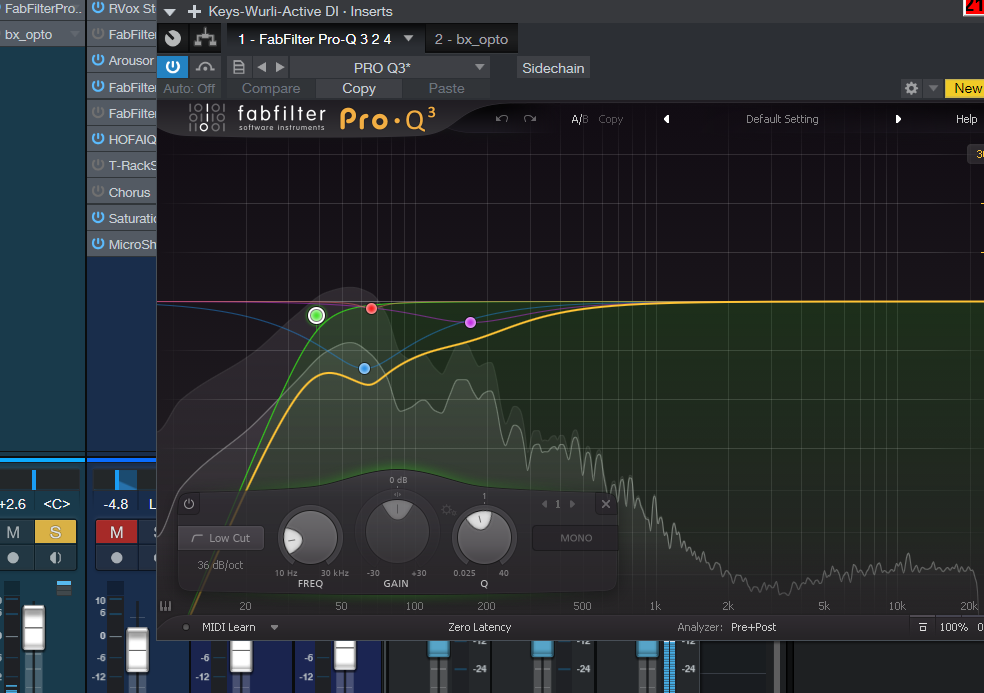984x693 pixels.
Task: Open the dropdown arrow next to FabFilter Pro-Q 3 tab
Action: pos(409,39)
